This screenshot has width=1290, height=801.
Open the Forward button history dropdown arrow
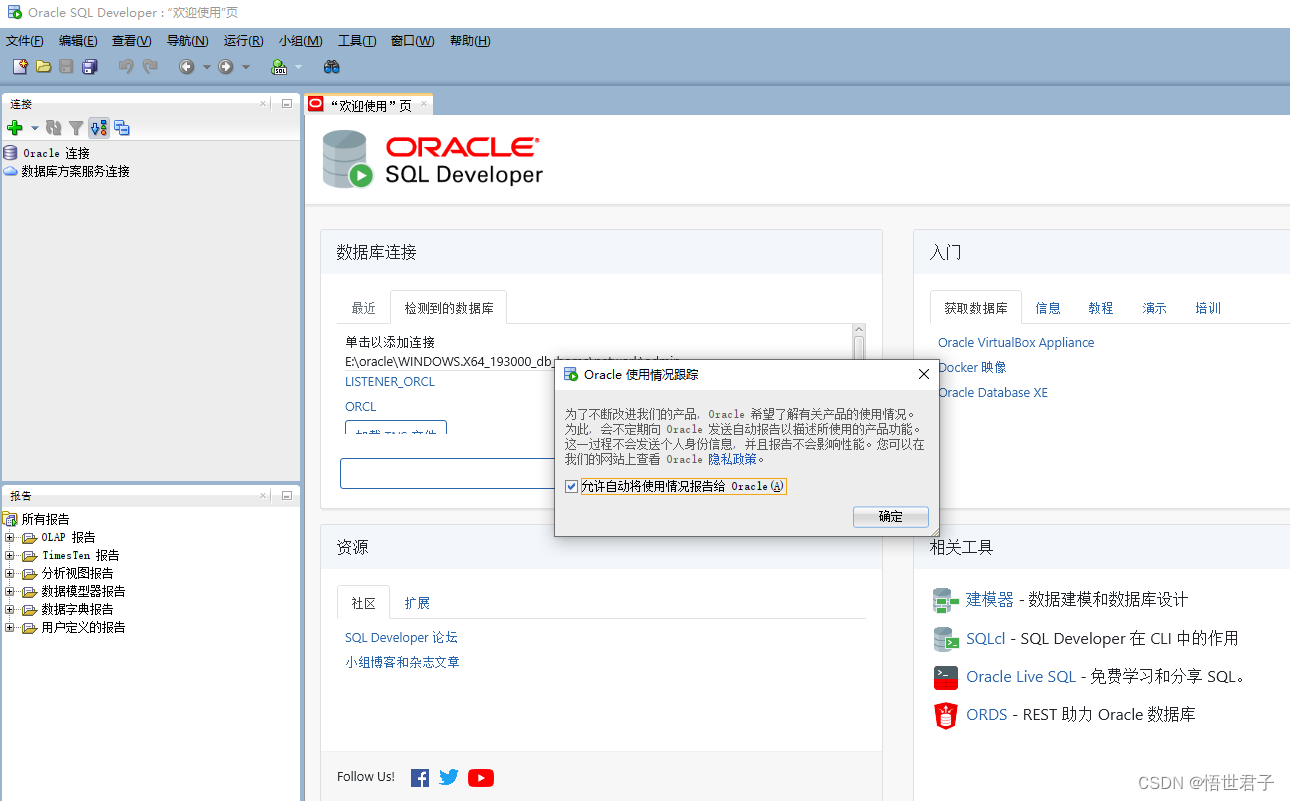(246, 67)
